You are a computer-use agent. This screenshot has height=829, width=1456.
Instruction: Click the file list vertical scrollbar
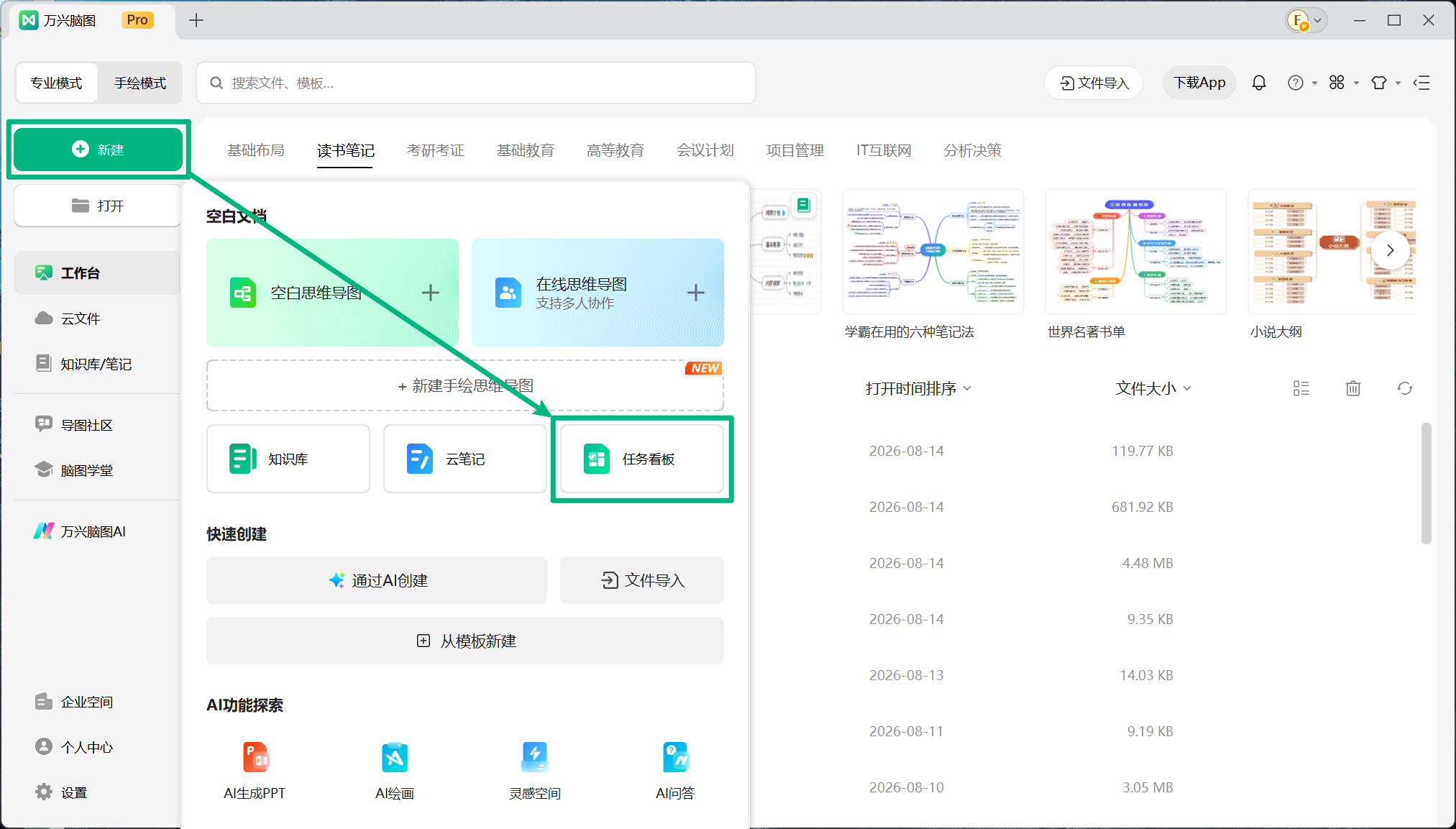(x=1426, y=483)
